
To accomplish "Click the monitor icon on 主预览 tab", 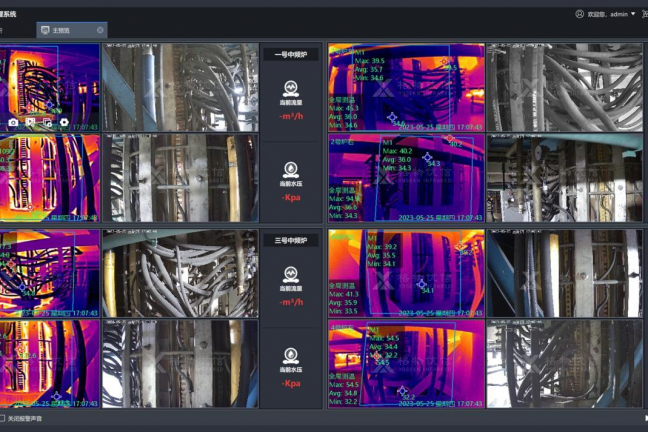I will pos(45,30).
